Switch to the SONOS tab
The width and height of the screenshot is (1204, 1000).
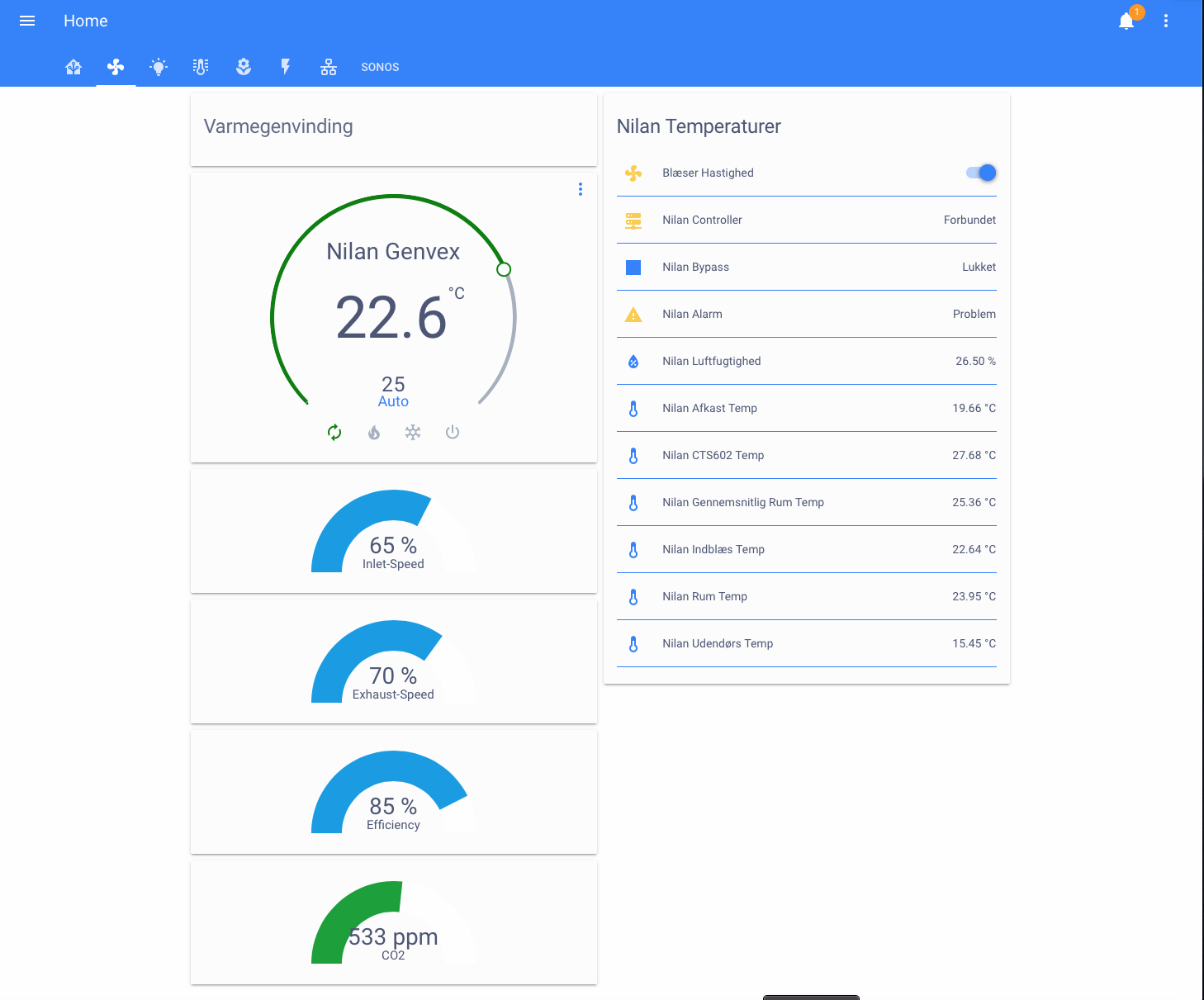(x=380, y=67)
